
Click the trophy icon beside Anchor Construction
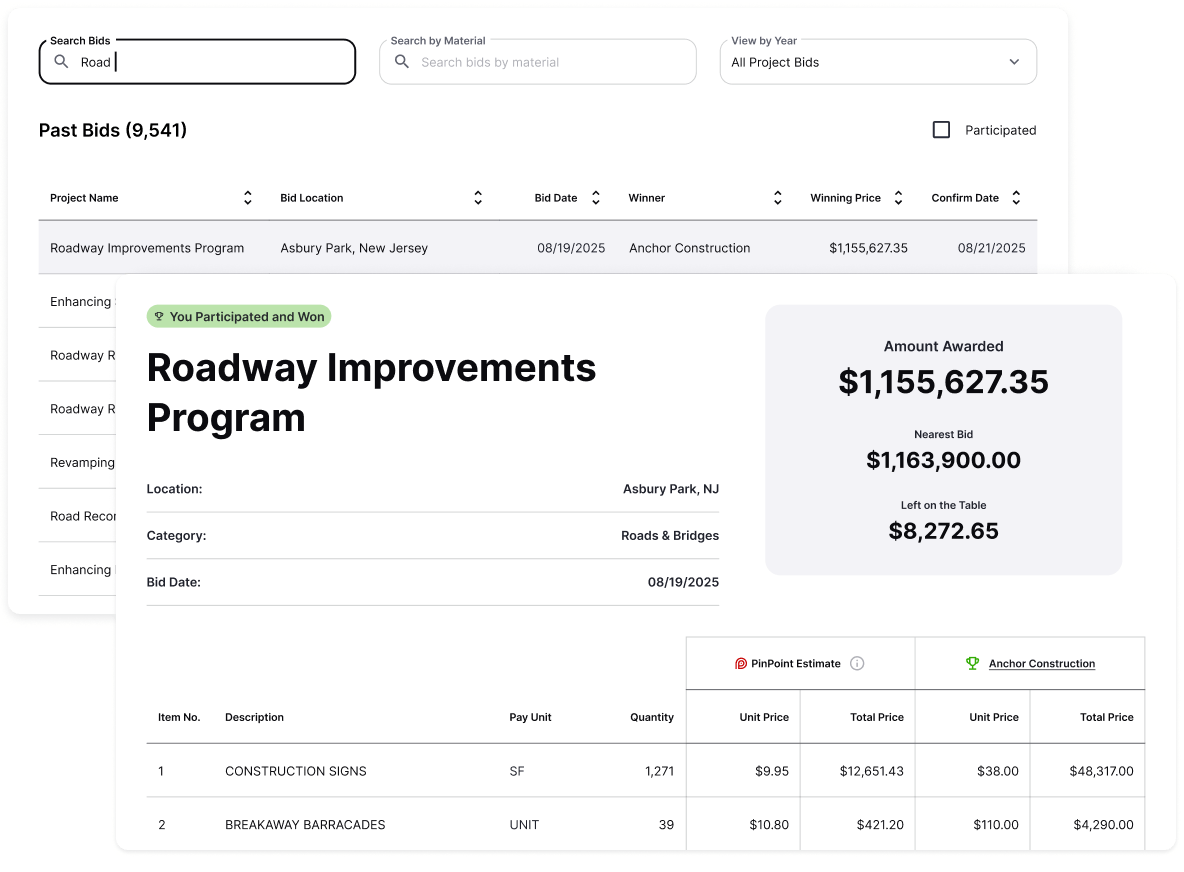point(972,663)
